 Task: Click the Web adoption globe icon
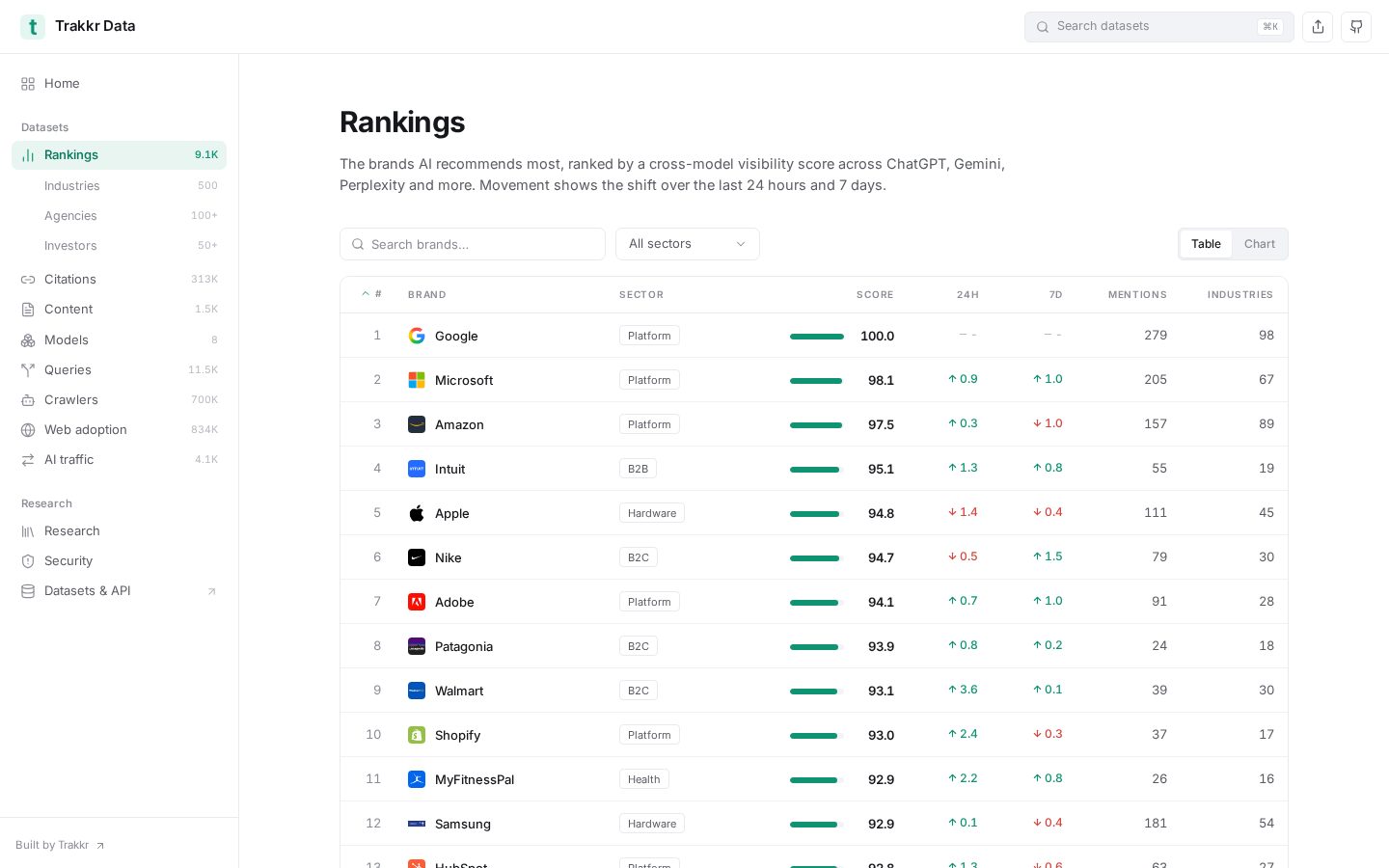28,430
